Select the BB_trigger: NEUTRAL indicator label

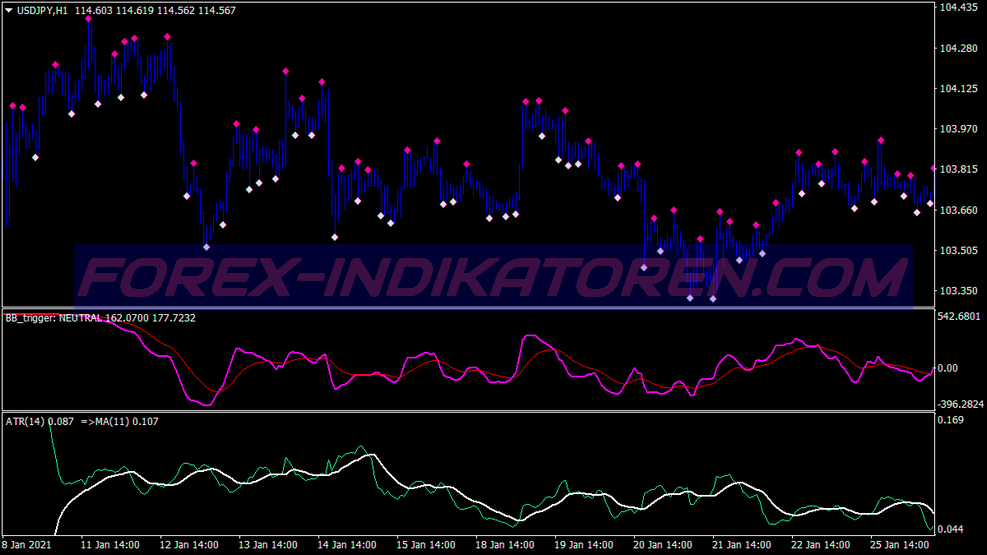54,318
